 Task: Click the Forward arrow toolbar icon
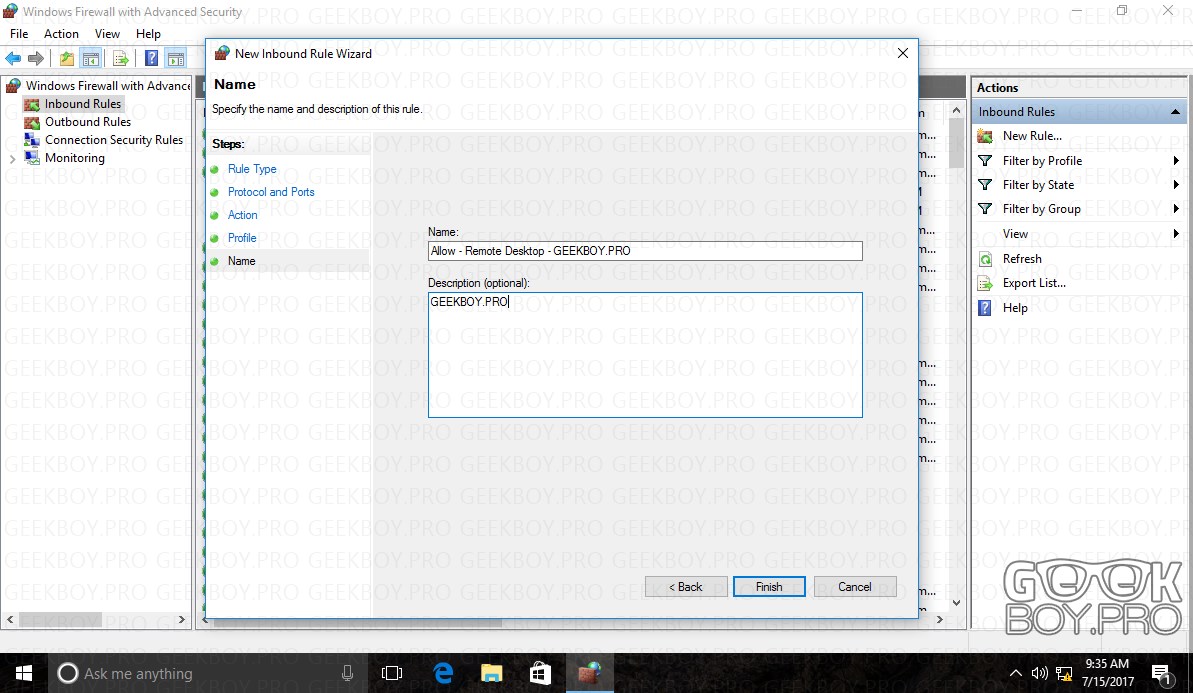click(x=36, y=59)
